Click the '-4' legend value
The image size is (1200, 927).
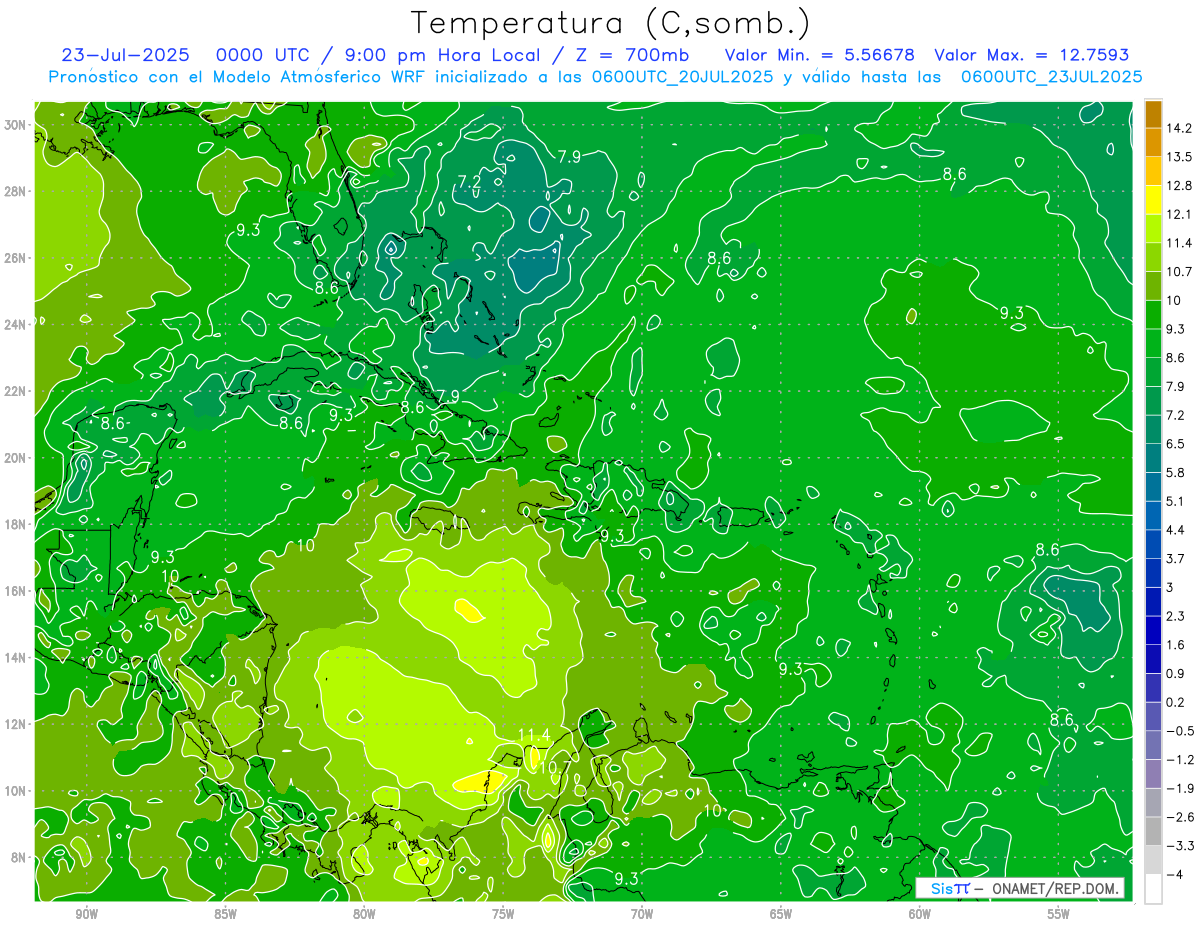point(1175,875)
